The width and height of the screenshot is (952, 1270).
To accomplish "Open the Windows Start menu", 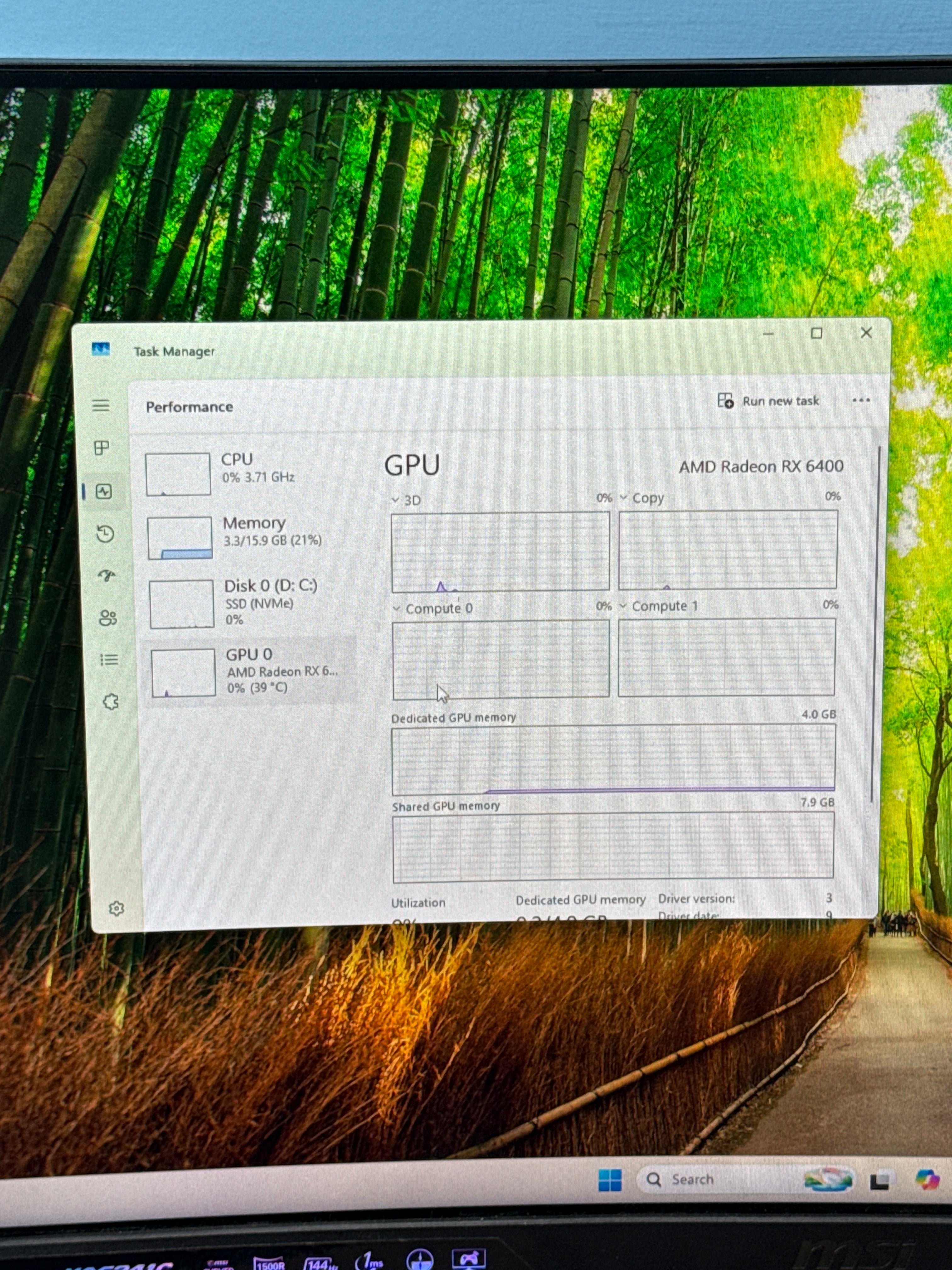I will pyautogui.click(x=609, y=1180).
